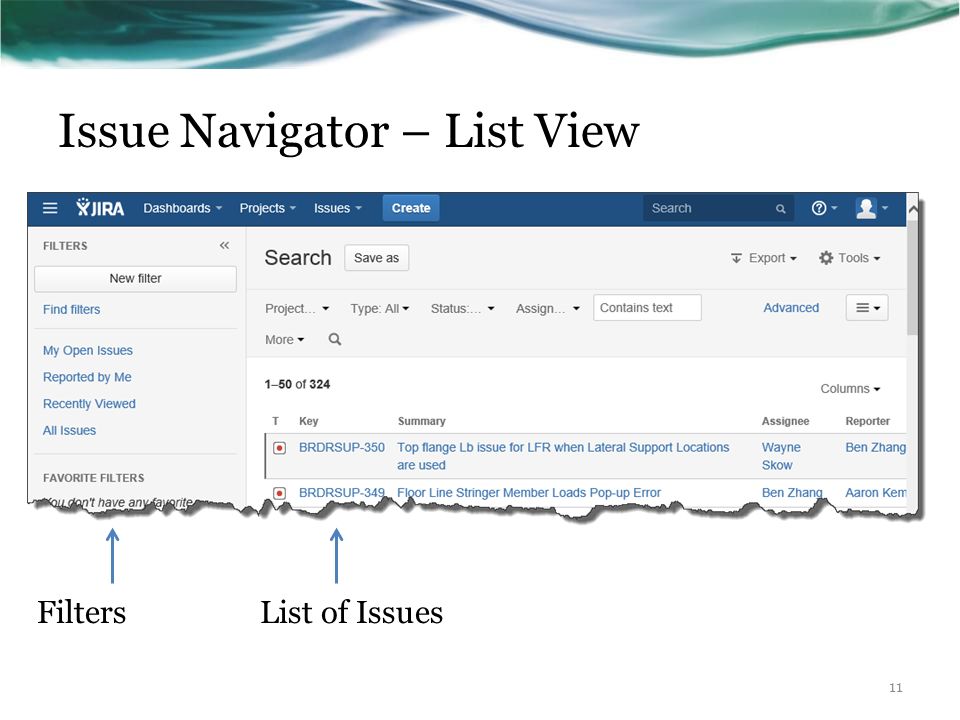Screen dimensions: 960x720
Task: Open the view layout switcher dropdown
Action: [867, 308]
